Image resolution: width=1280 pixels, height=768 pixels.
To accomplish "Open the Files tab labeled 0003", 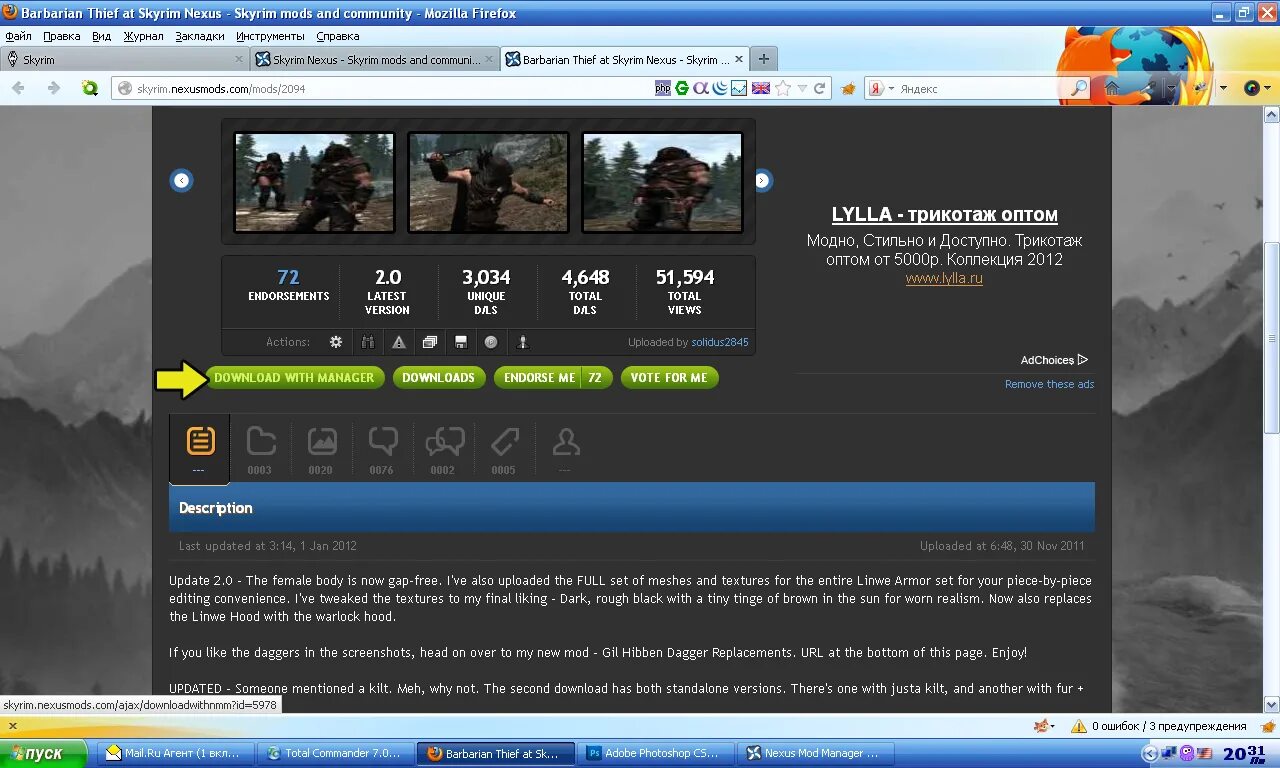I will [x=261, y=449].
